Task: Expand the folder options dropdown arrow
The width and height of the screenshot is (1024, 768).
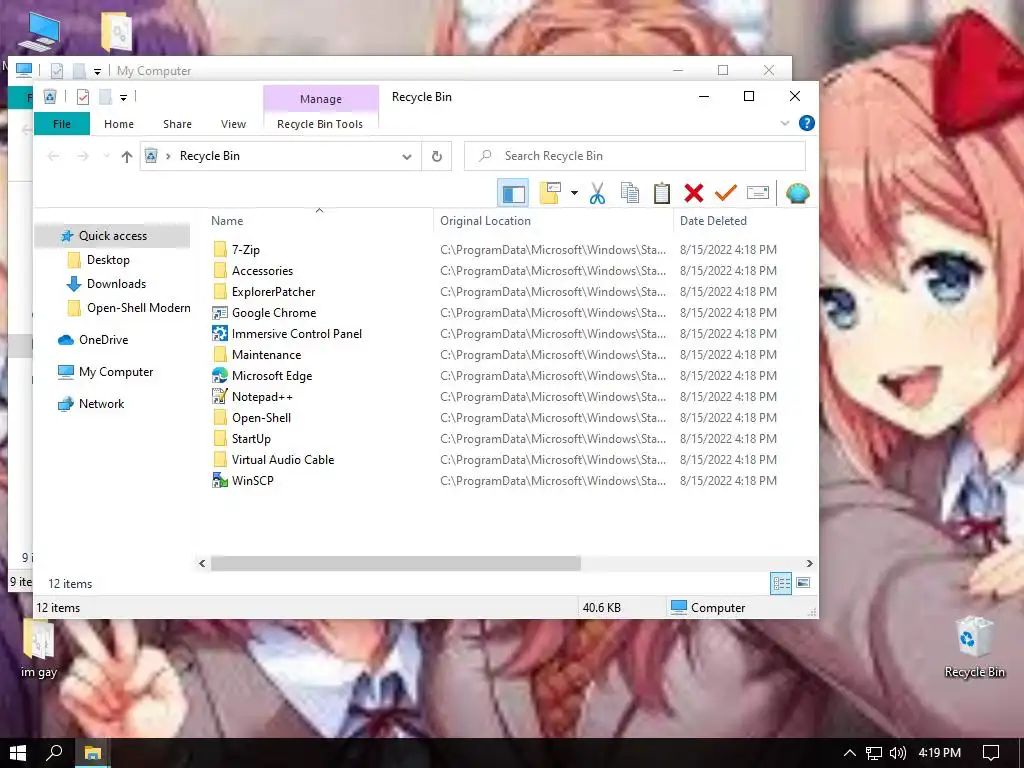Action: (574, 193)
